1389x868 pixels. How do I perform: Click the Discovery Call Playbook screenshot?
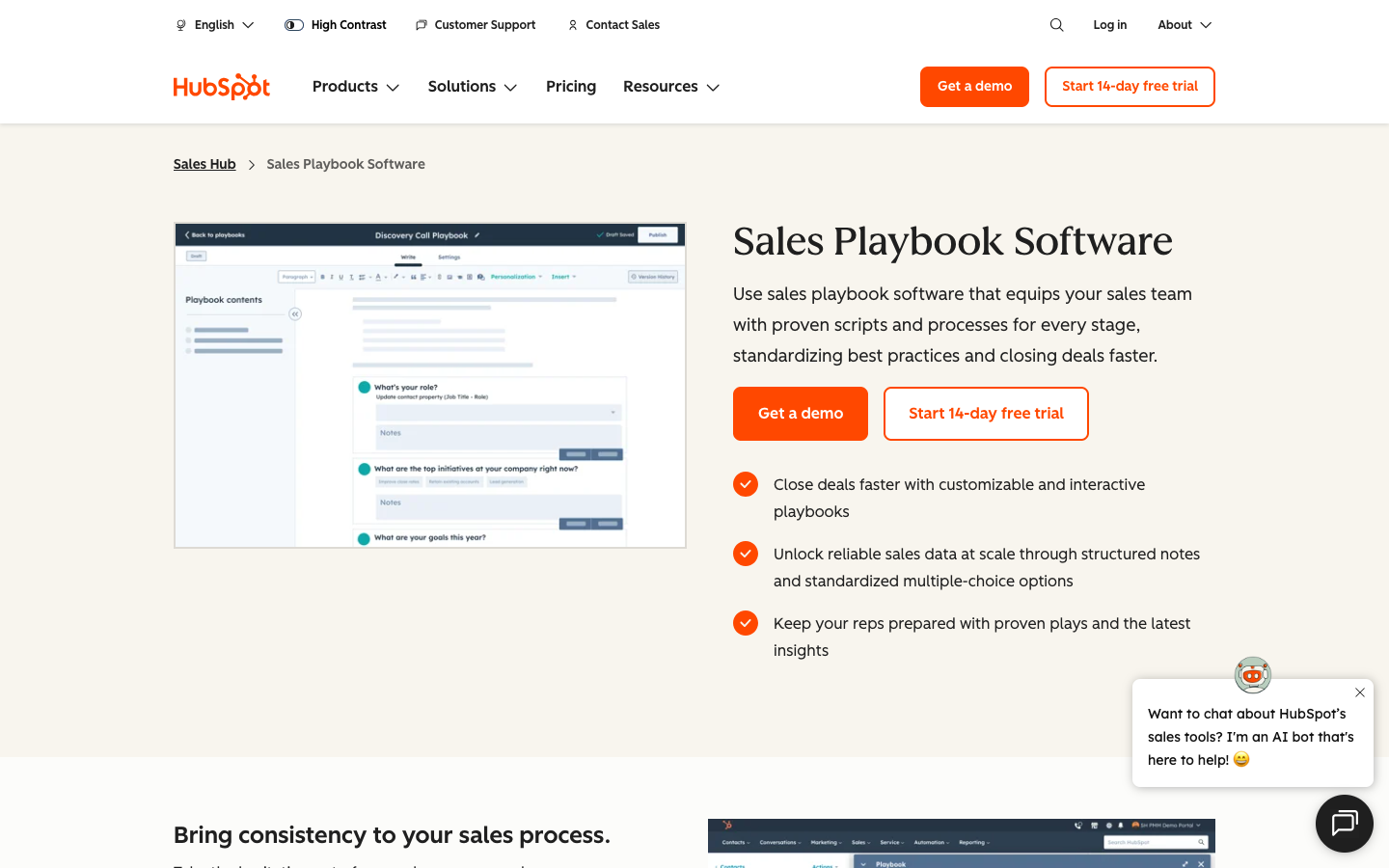point(430,386)
